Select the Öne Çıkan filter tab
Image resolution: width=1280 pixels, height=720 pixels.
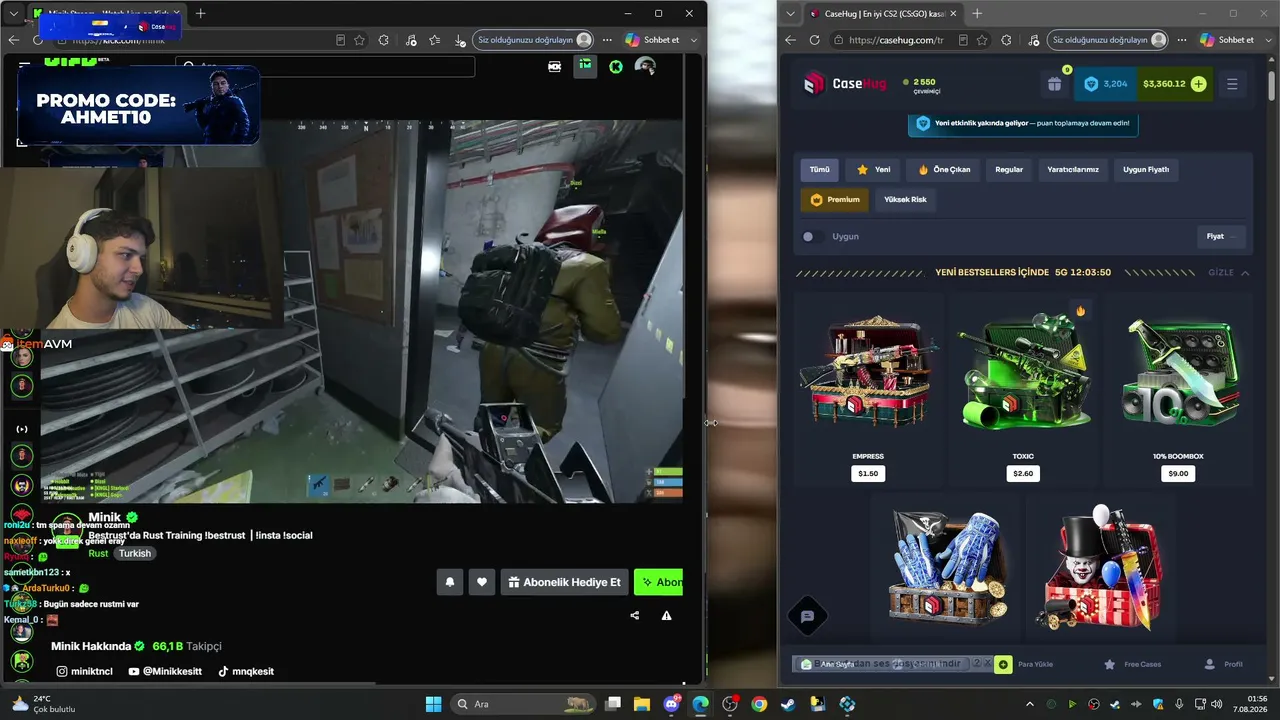coord(944,170)
